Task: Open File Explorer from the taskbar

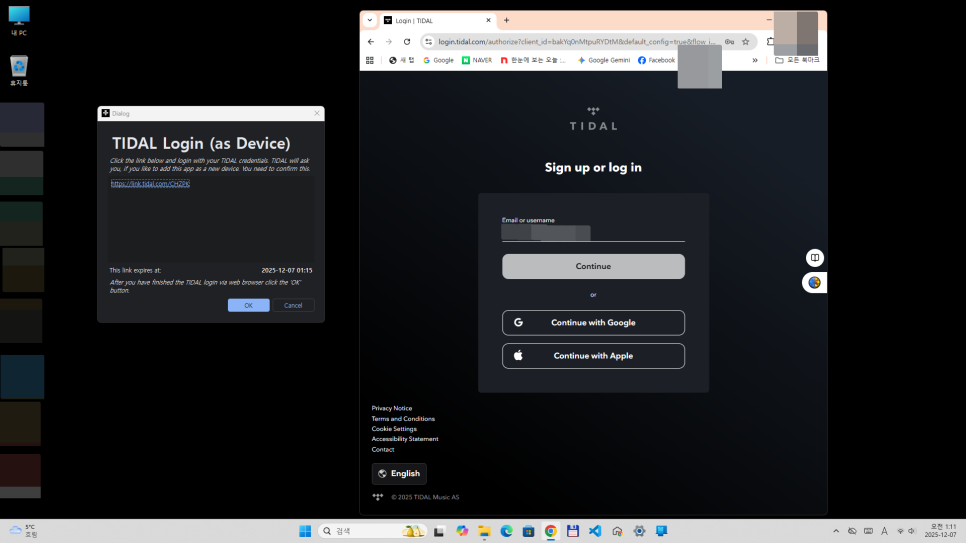Action: coord(484,531)
